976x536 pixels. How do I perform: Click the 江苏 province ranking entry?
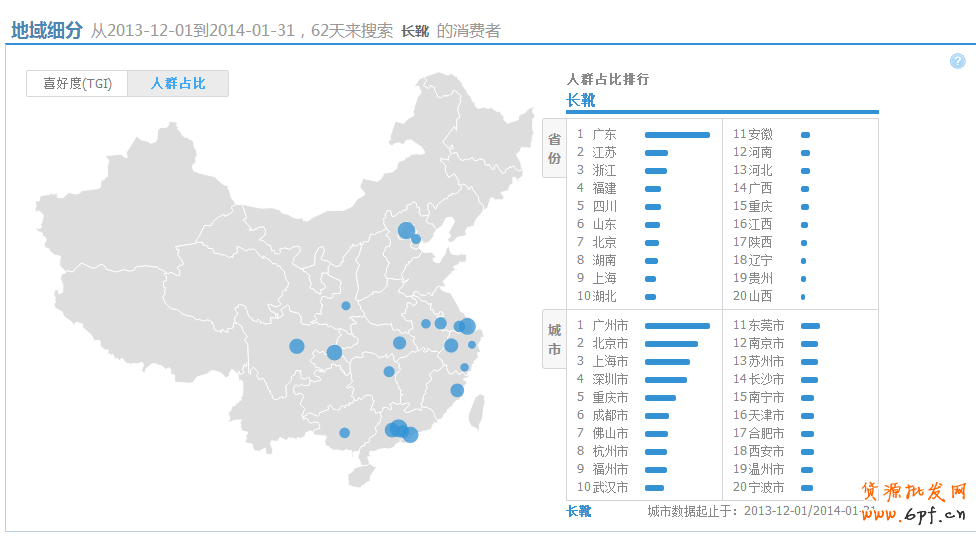click(x=604, y=152)
